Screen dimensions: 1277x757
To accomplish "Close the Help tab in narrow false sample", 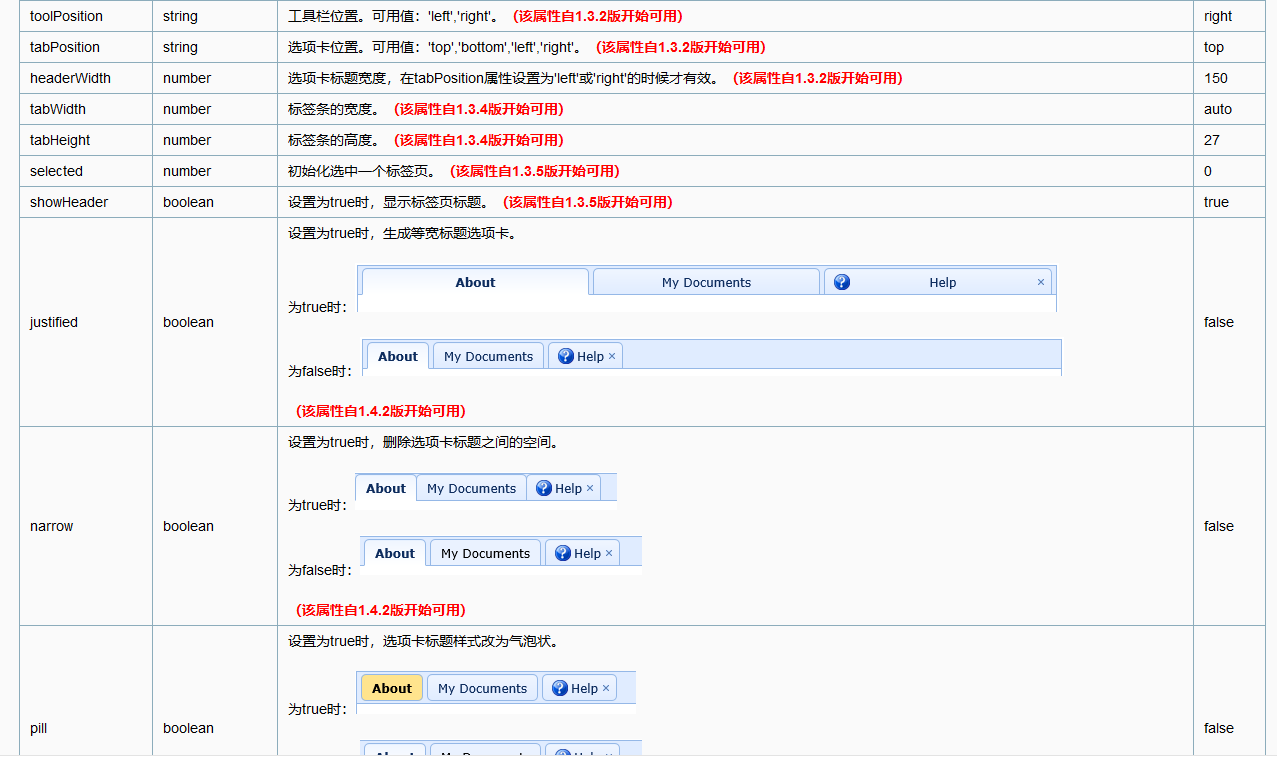I will (x=609, y=553).
